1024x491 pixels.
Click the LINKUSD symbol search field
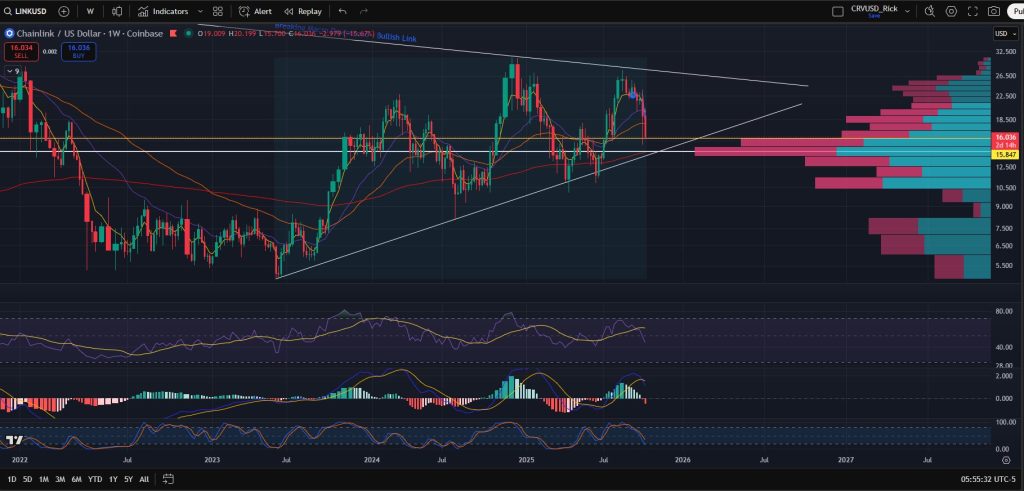coord(27,11)
